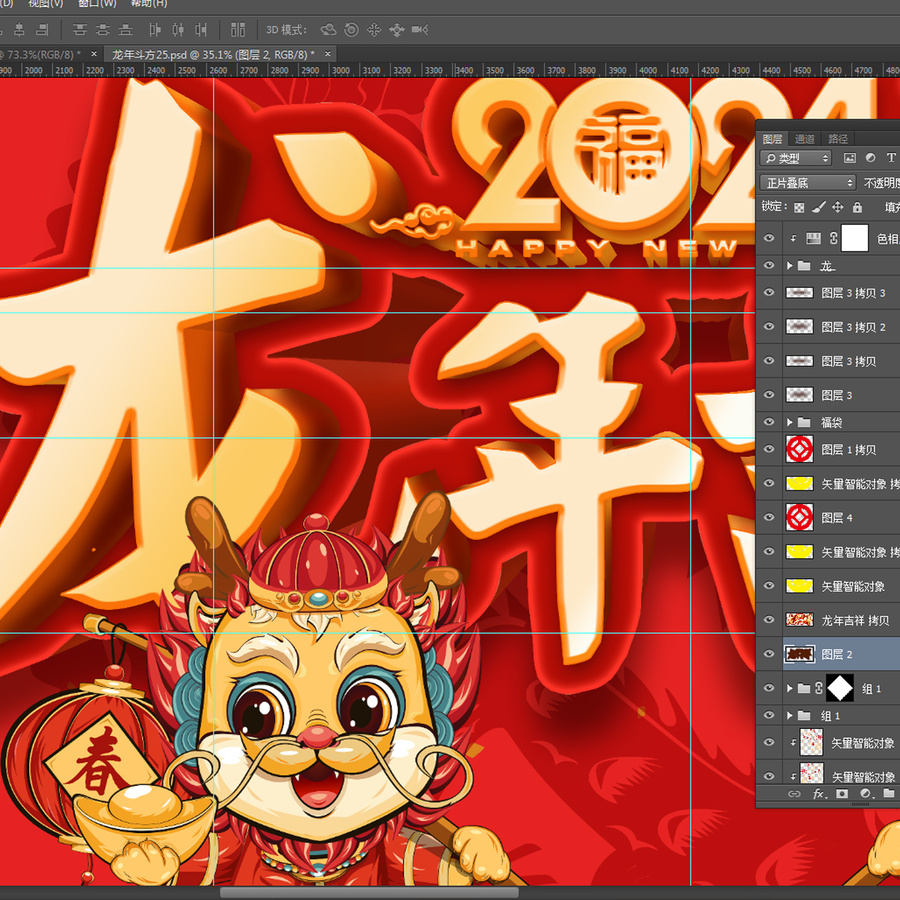This screenshot has height=900, width=900.
Task: Toggle eye for the 福袋 group
Action: click(769, 422)
